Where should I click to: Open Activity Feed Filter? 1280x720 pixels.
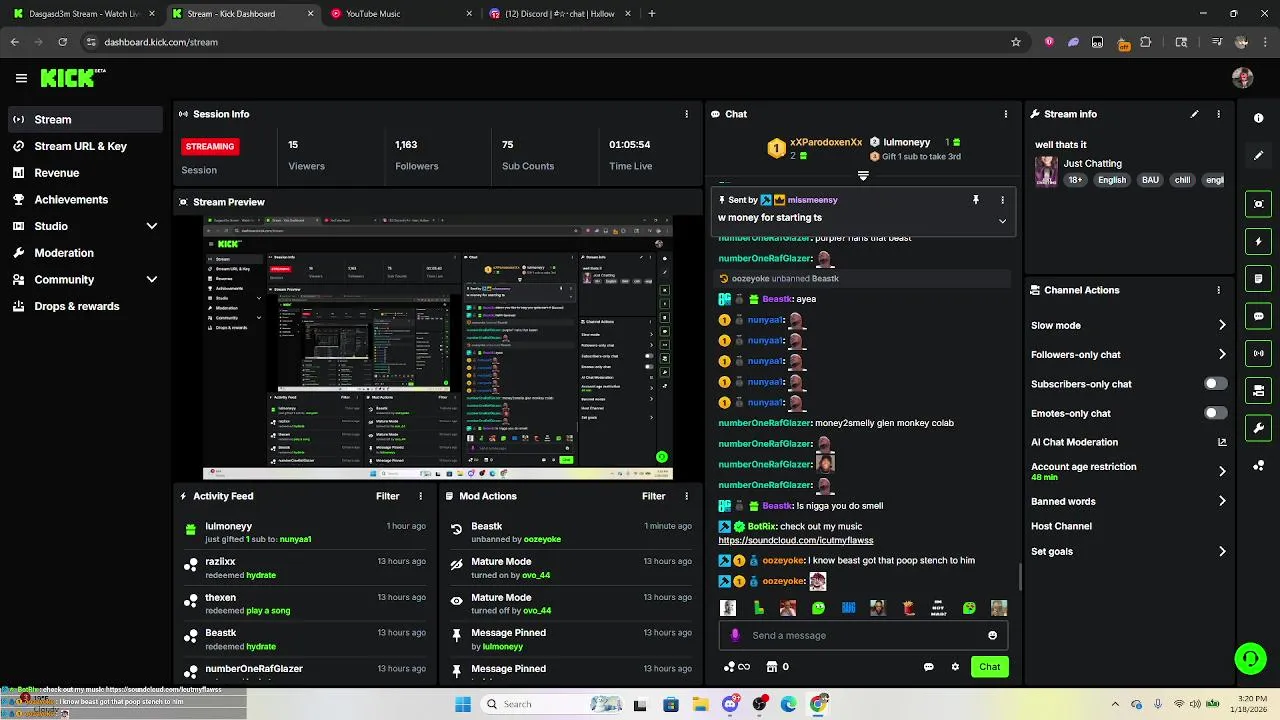(388, 496)
